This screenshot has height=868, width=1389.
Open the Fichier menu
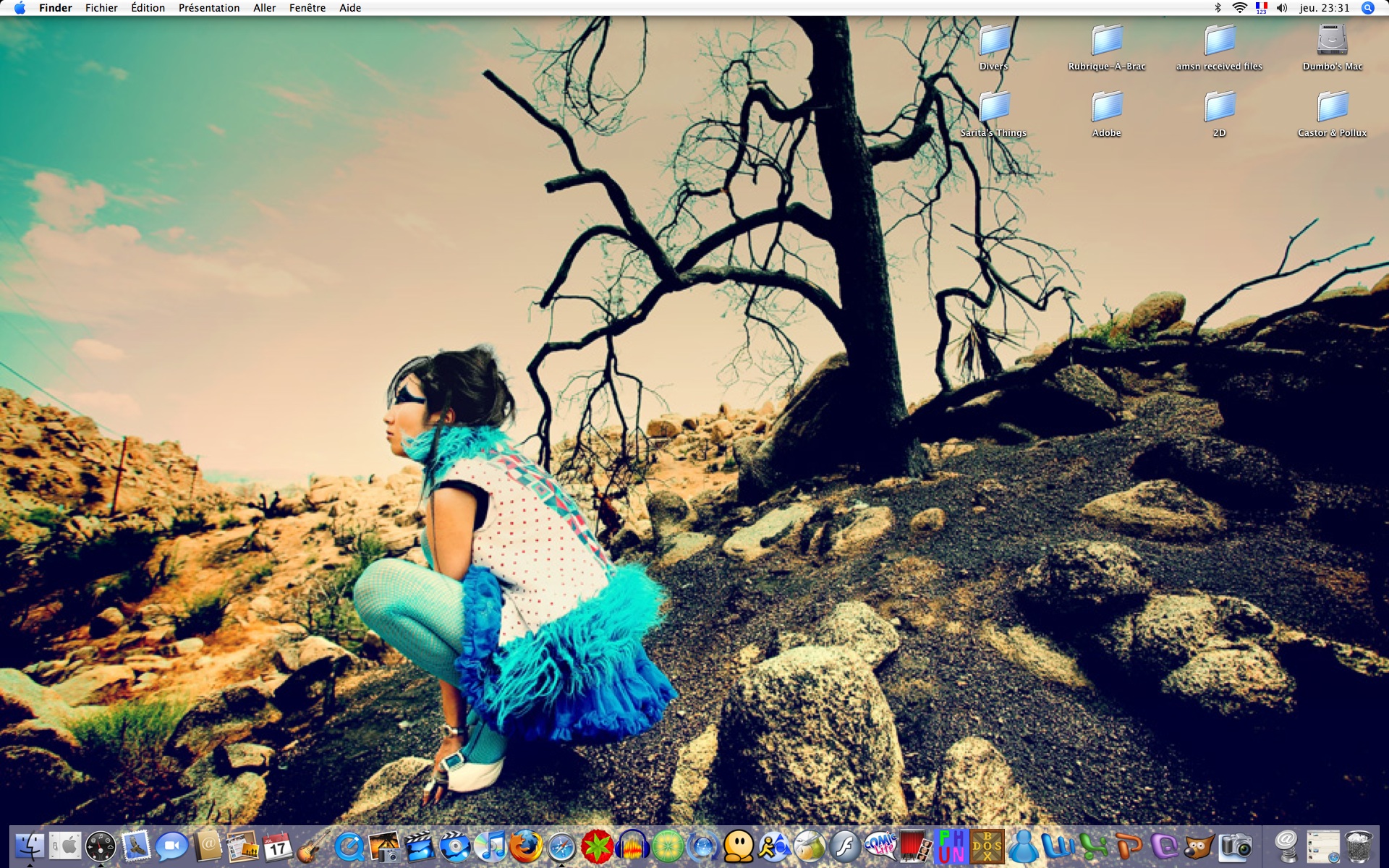pyautogui.click(x=101, y=8)
